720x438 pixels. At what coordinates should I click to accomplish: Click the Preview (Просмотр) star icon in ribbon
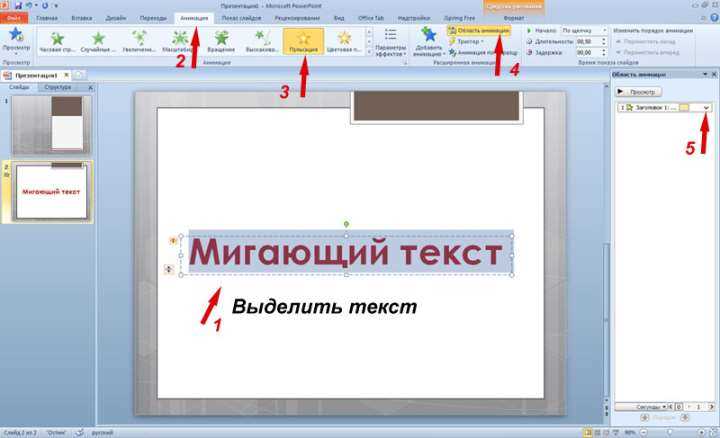pos(16,34)
